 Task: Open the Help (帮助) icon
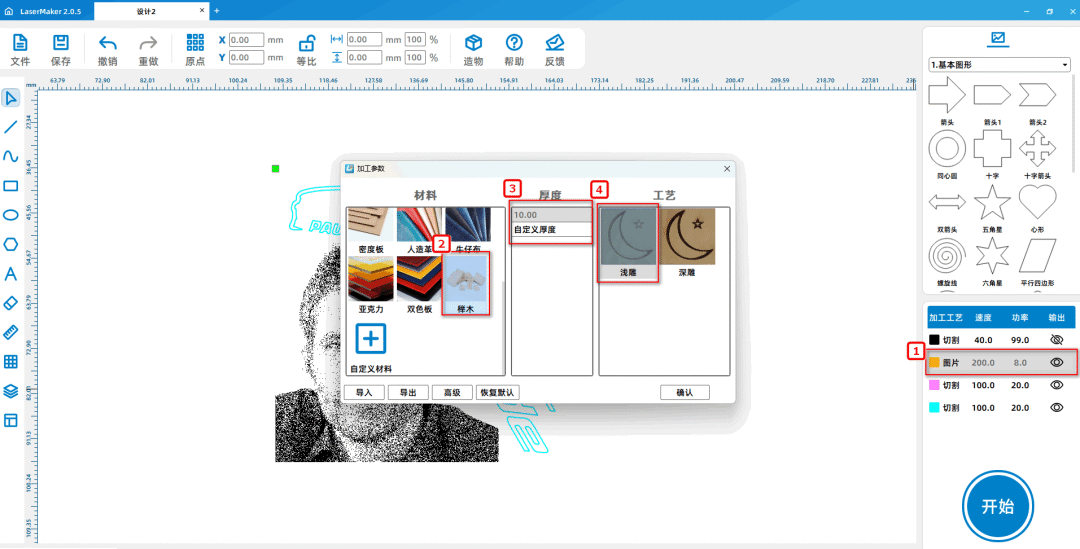coord(514,43)
